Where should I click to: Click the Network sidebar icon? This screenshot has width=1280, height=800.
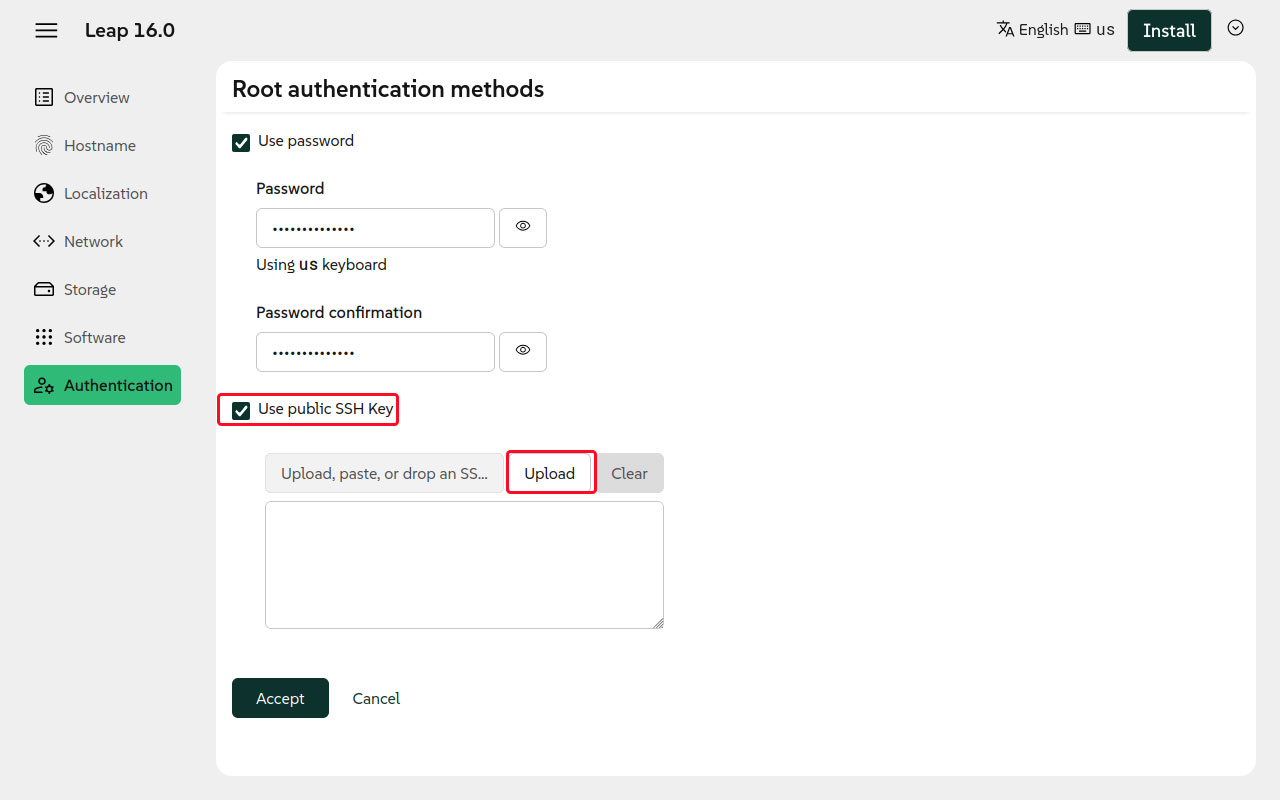(44, 241)
